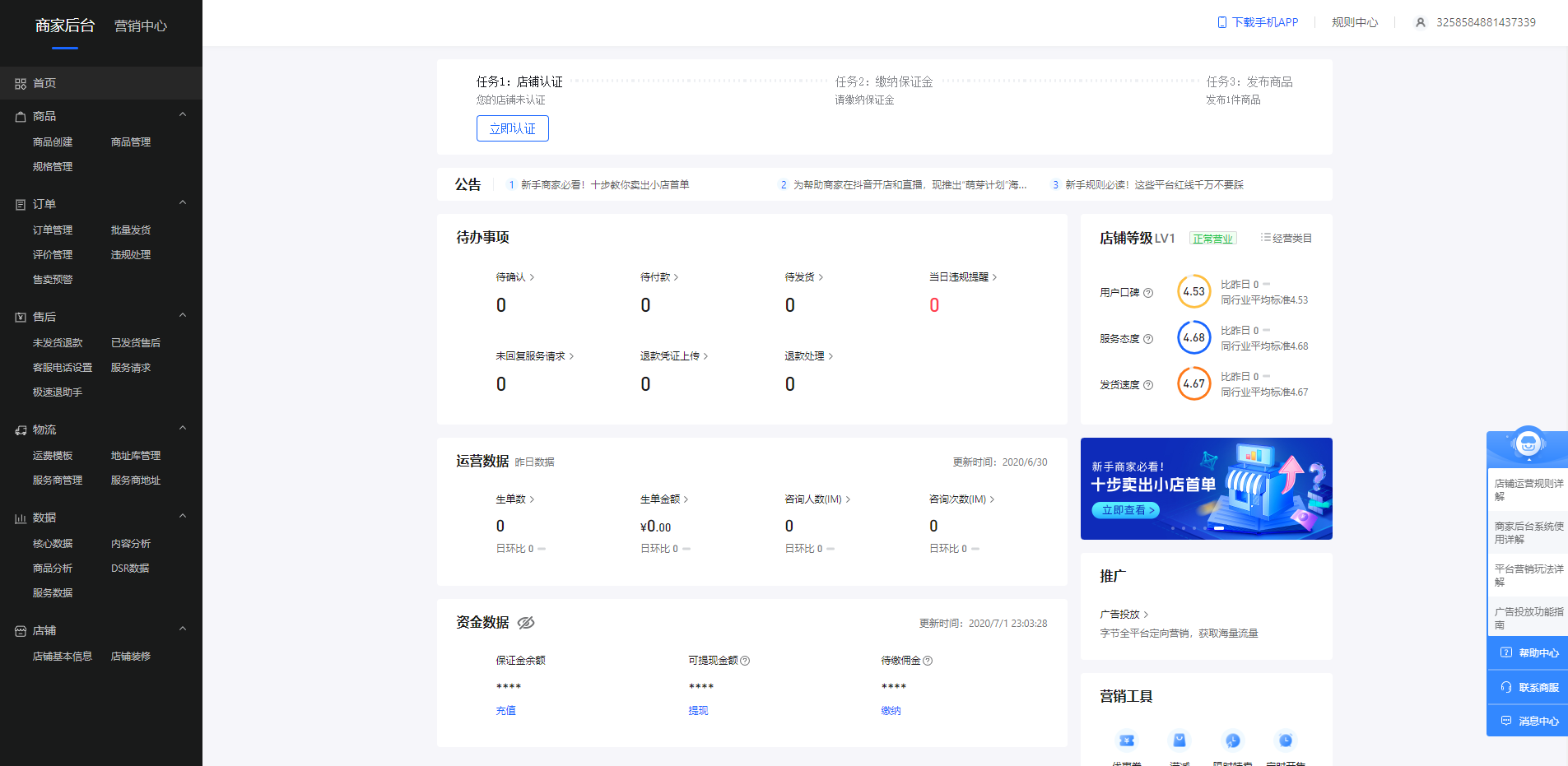This screenshot has width=1568, height=766.
Task: Open 生单金额 metric details
Action: pyautogui.click(x=664, y=499)
